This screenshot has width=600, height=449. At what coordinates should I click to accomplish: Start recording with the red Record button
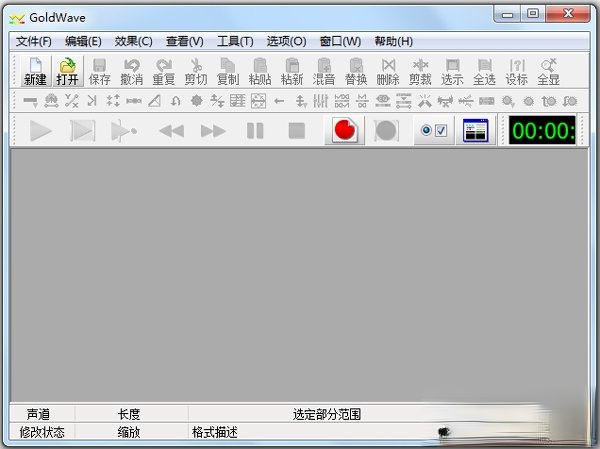pos(345,130)
